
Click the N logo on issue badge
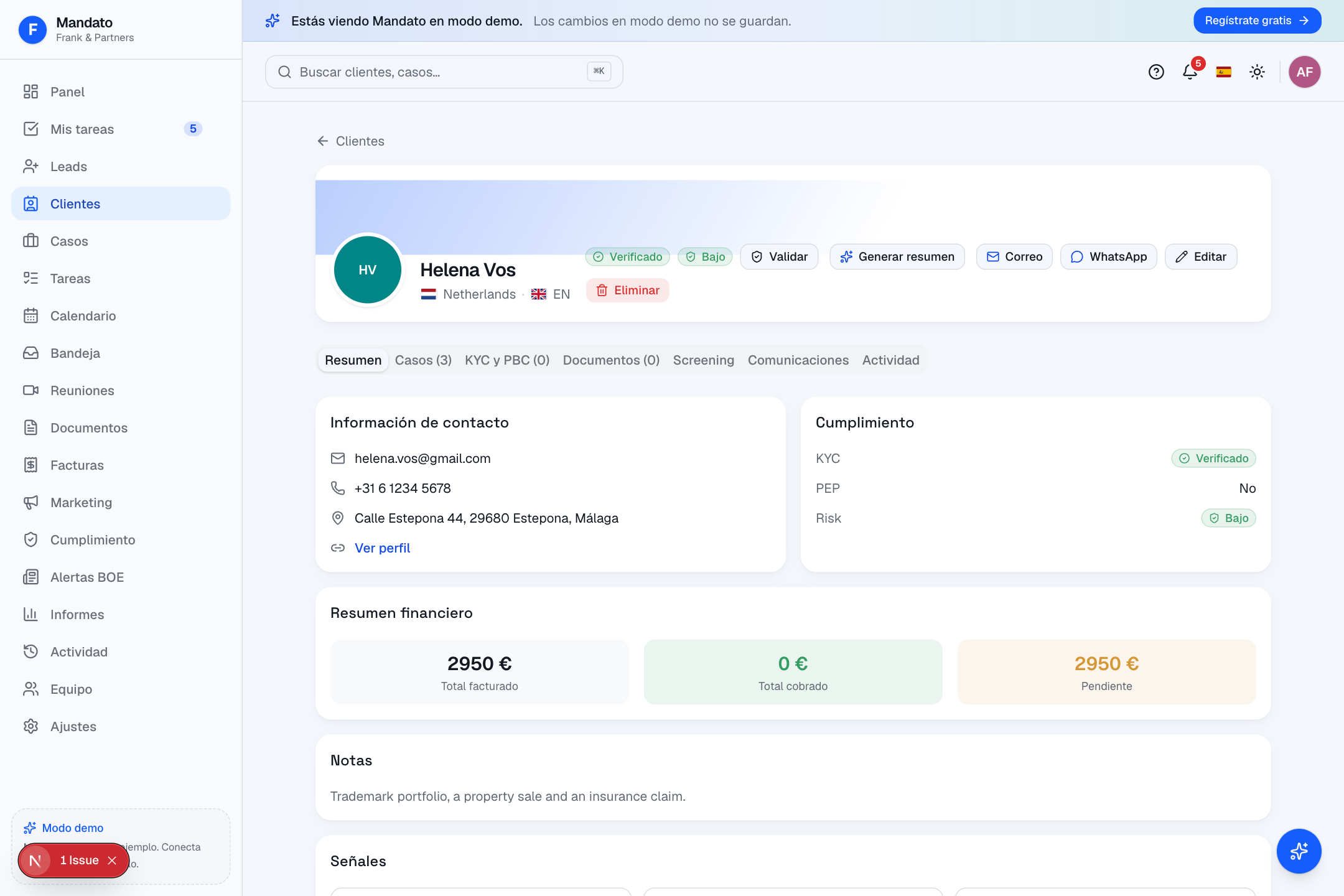tap(35, 861)
